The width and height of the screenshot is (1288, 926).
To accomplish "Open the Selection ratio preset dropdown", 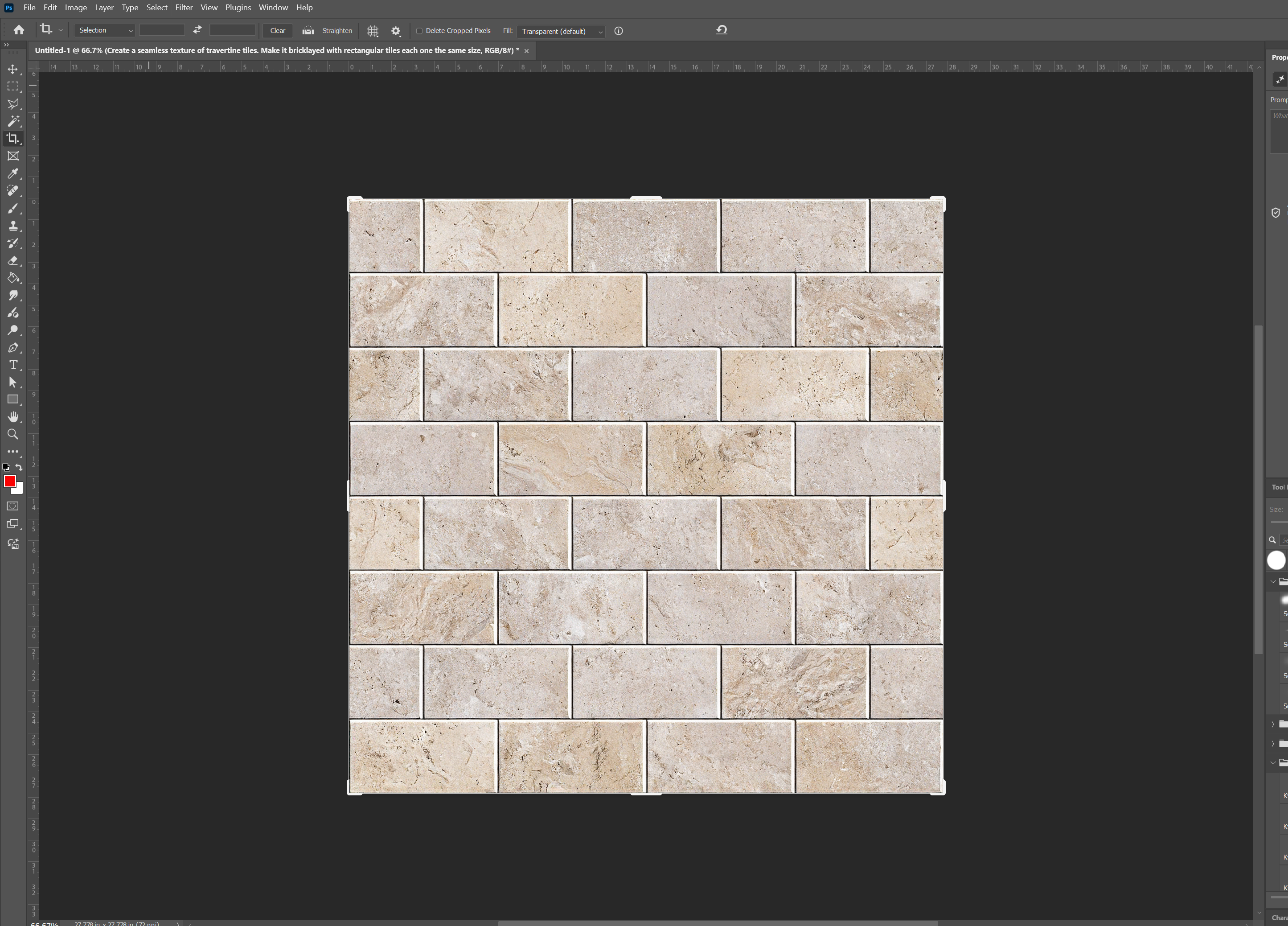I will pyautogui.click(x=105, y=31).
